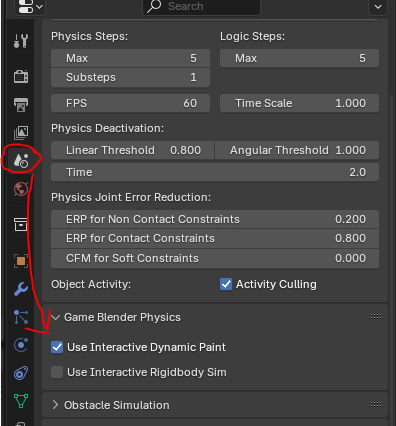
Task: Click the Game Blender Physics drag handle
Action: [376, 317]
